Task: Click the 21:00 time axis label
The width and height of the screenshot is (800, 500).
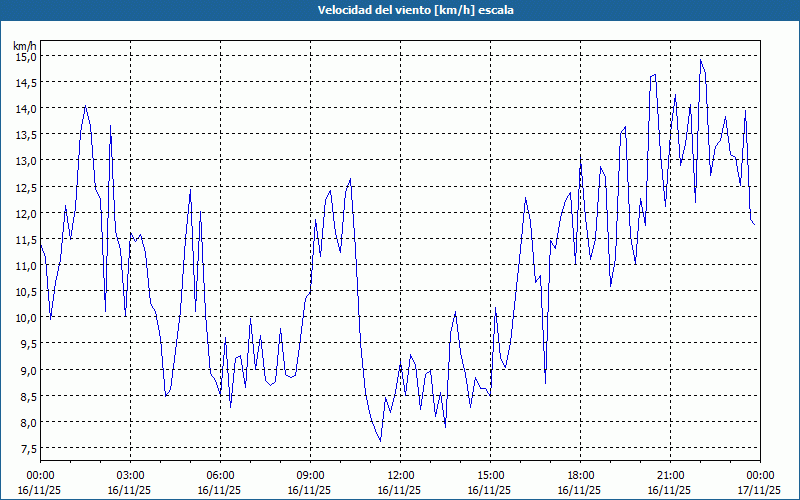Action: coord(670,475)
